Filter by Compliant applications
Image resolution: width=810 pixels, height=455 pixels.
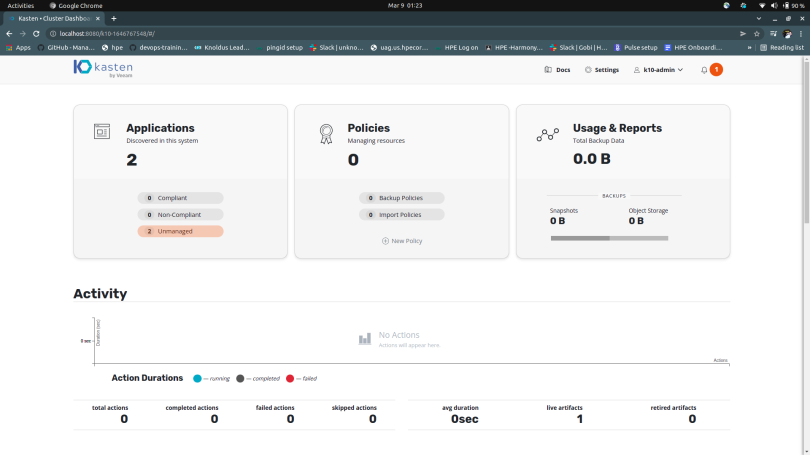(x=180, y=198)
